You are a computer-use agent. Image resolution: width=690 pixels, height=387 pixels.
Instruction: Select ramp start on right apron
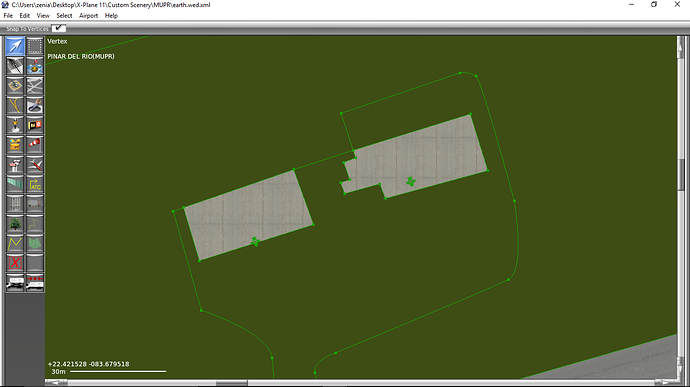411,181
